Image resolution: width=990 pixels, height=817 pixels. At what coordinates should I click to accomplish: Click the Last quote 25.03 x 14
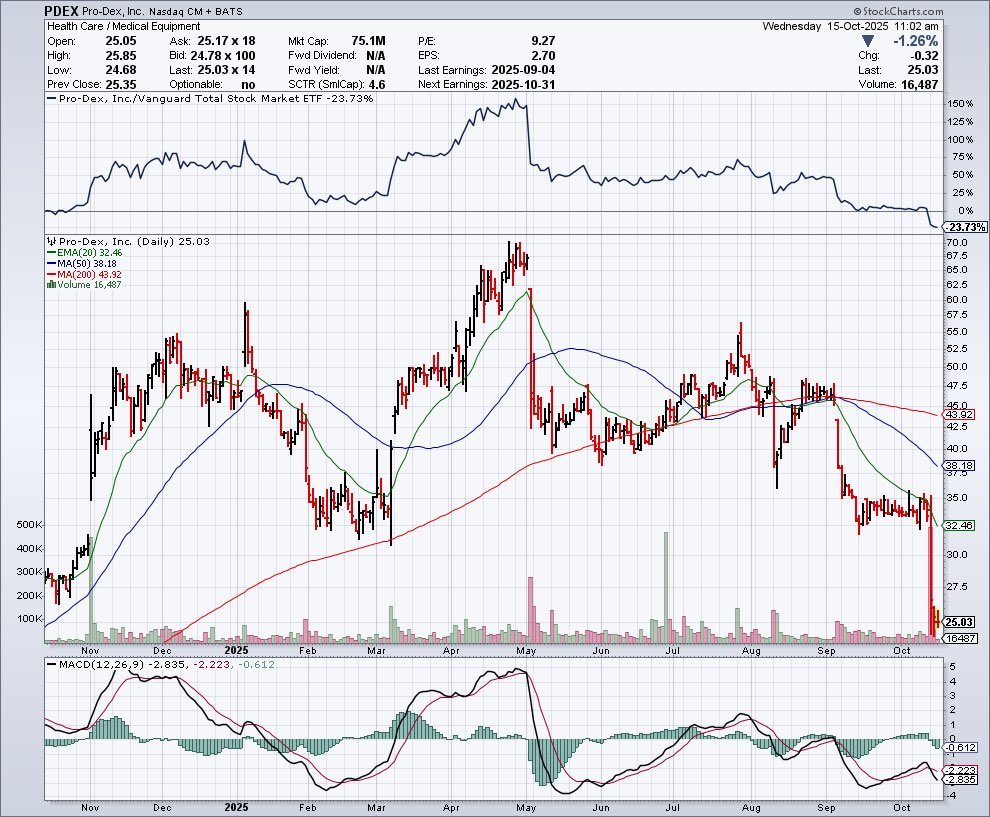[225, 70]
